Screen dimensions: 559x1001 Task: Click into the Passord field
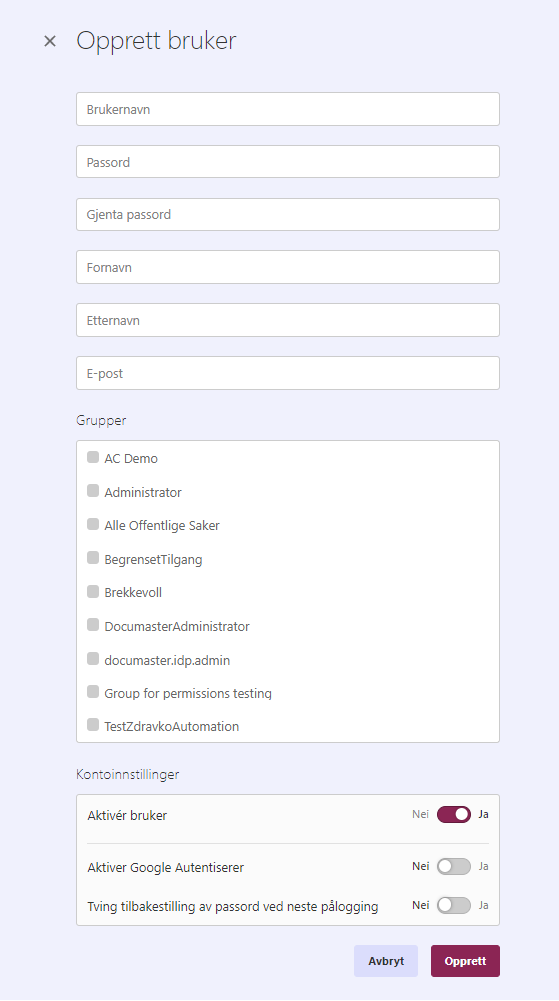pyautogui.click(x=288, y=162)
